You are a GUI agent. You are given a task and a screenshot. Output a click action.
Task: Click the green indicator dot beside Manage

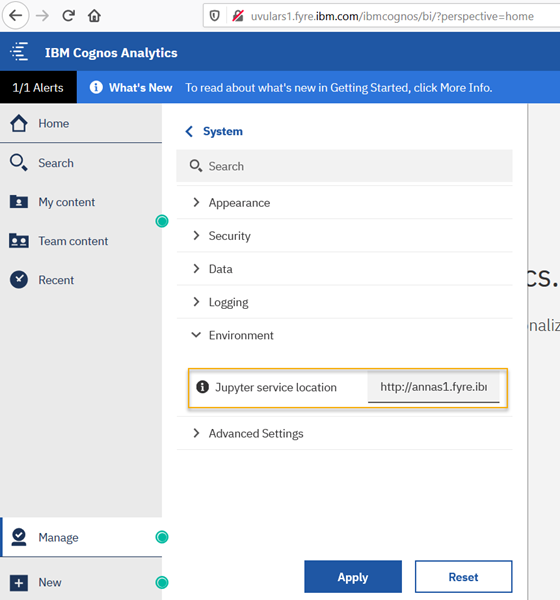tap(162, 537)
